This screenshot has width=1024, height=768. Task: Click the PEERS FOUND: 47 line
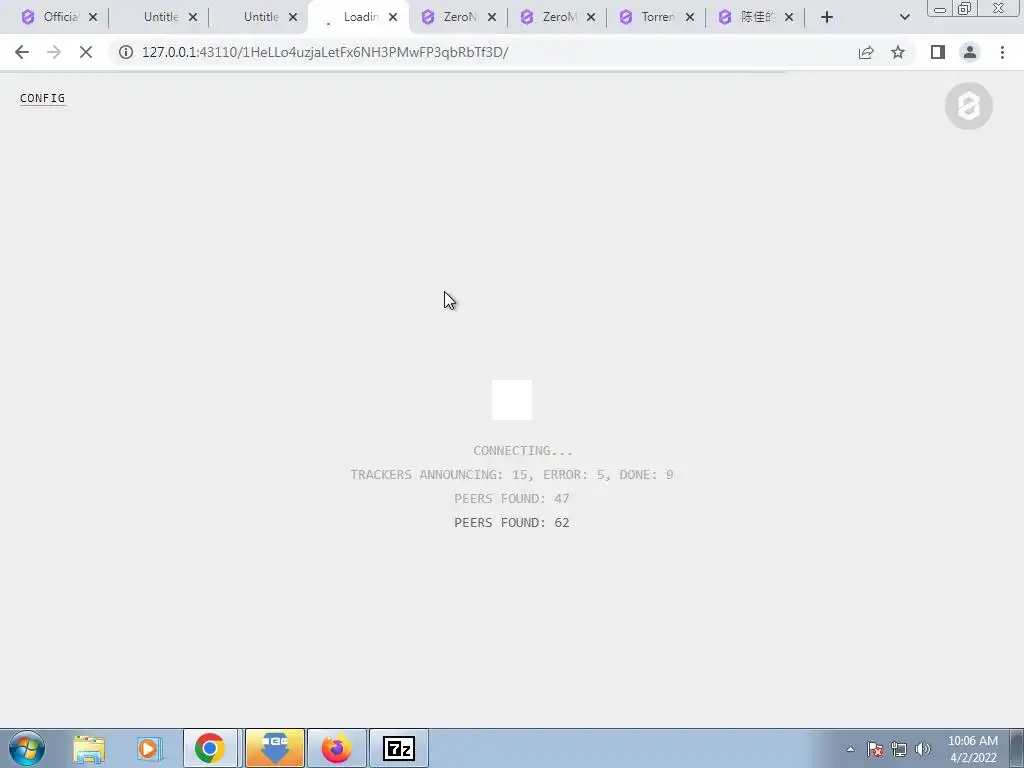point(512,499)
